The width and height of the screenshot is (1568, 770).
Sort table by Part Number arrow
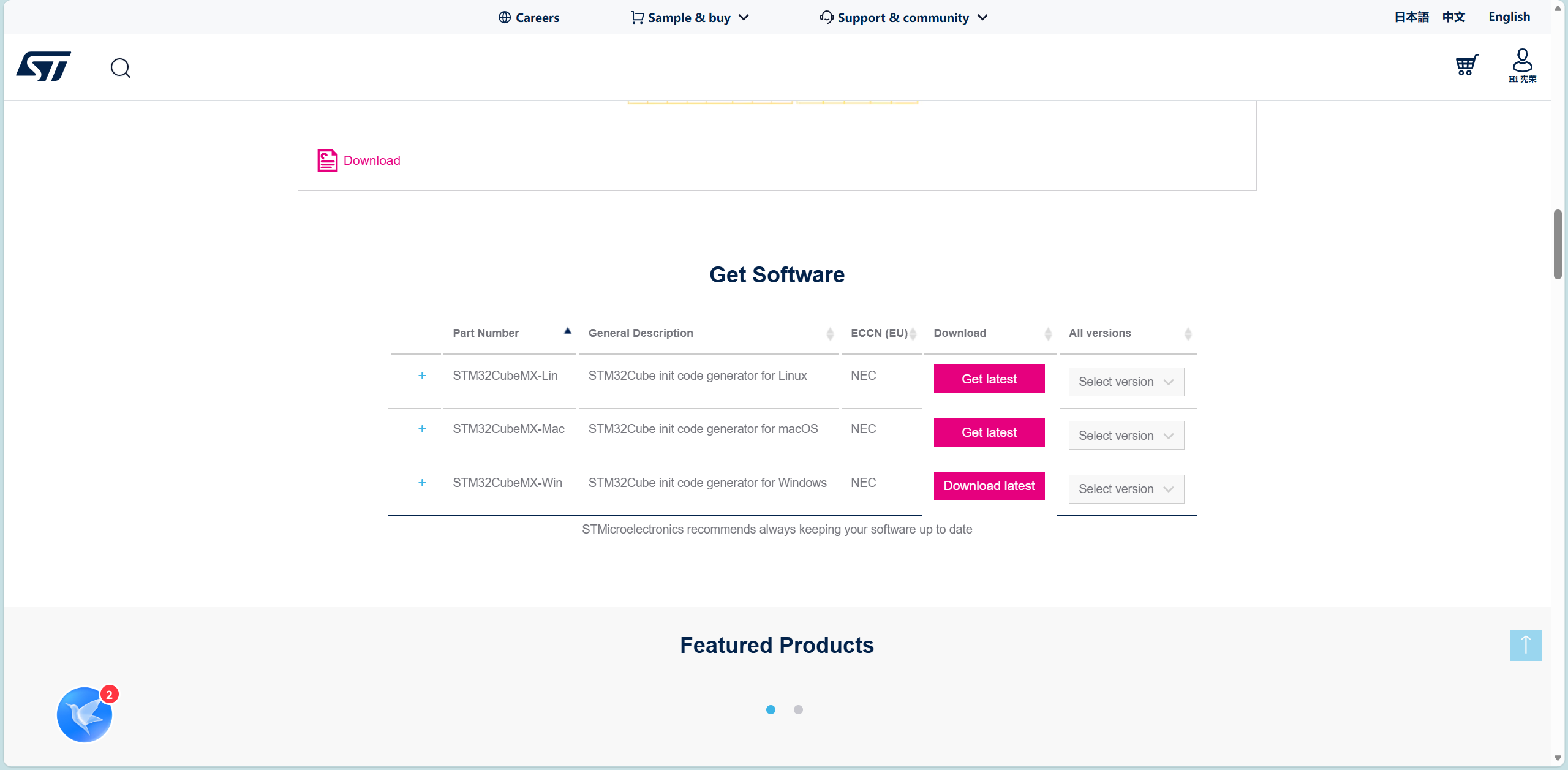pyautogui.click(x=568, y=331)
